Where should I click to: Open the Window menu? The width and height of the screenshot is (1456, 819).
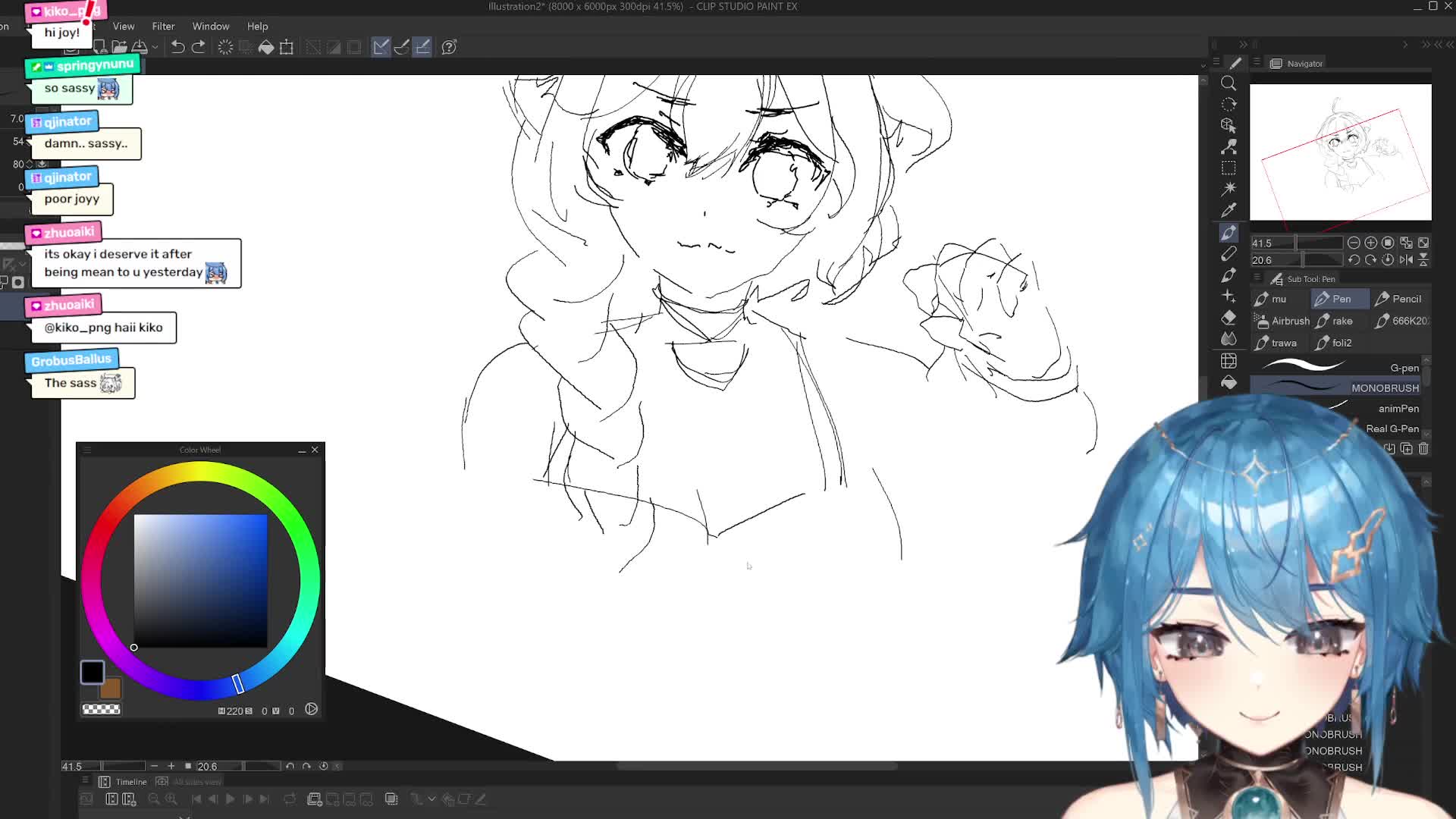coord(211,26)
